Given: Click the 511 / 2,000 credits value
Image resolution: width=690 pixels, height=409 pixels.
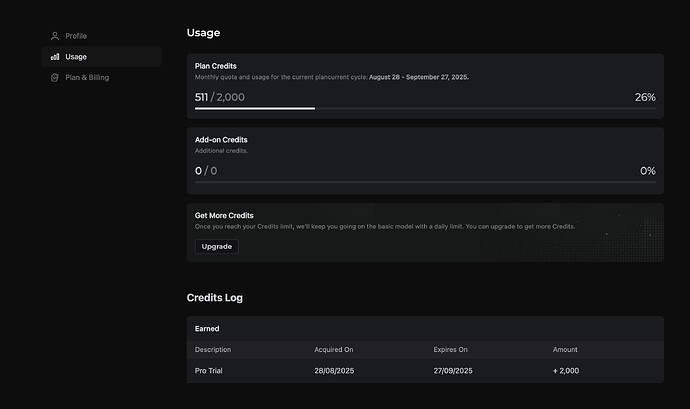Looking at the screenshot, I should [x=220, y=97].
